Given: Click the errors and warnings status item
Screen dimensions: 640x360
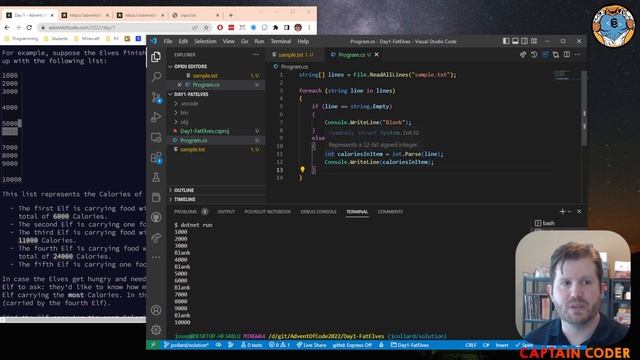Looking at the screenshot, I should click(279, 345).
